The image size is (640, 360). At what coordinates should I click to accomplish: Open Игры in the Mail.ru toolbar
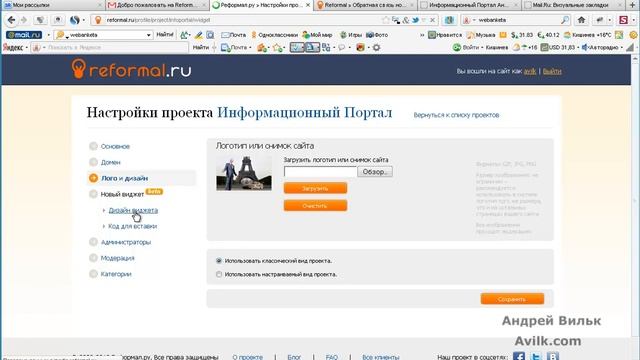pos(351,35)
